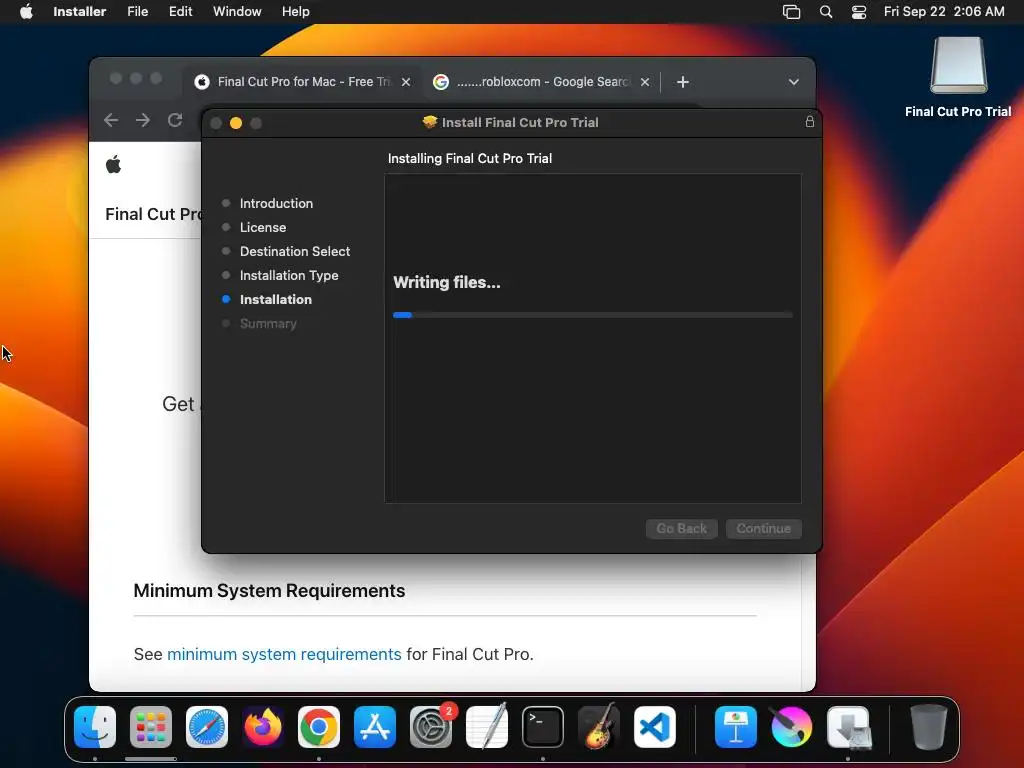The image size is (1024, 768).
Task: Go forward in the Chrome window
Action: click(142, 120)
